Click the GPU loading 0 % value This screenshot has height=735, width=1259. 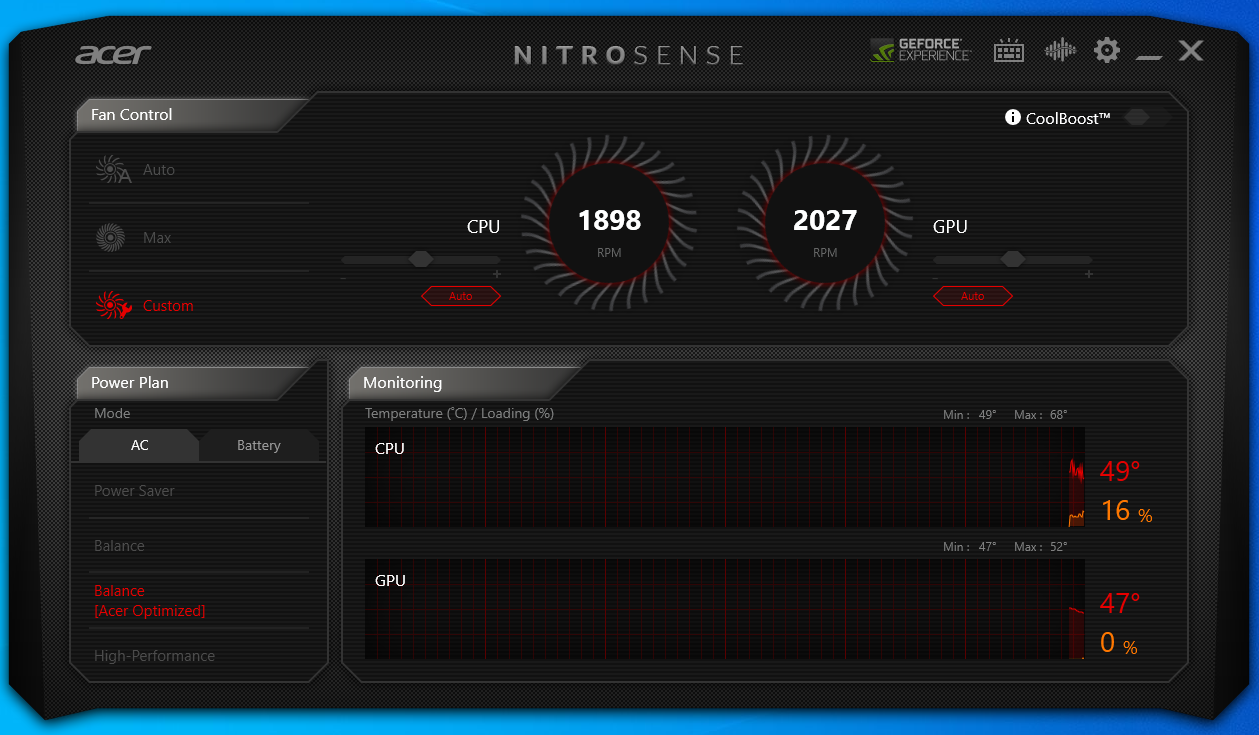tap(1119, 643)
